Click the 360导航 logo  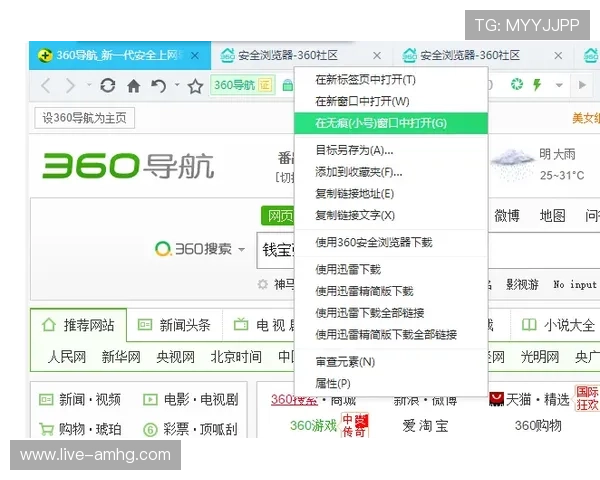pos(128,166)
